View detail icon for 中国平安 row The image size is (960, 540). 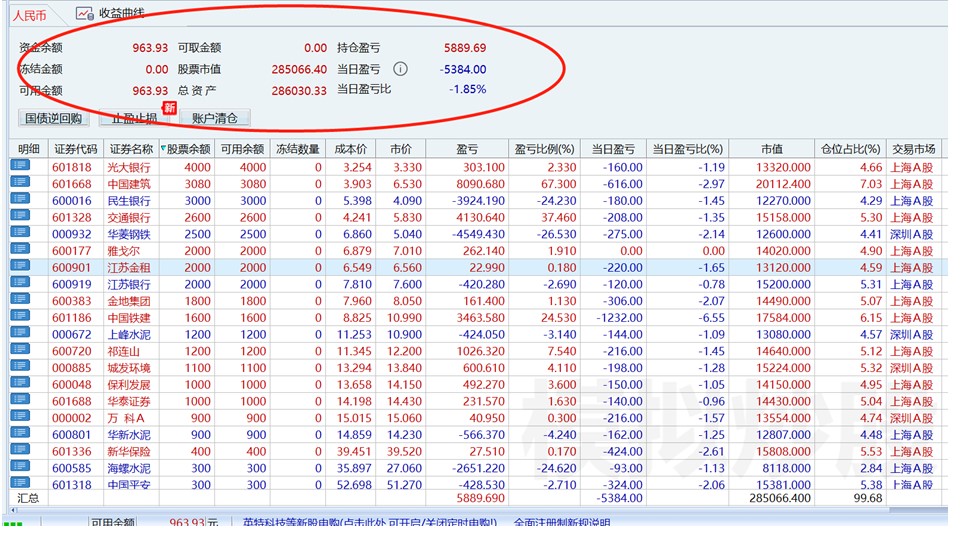pyautogui.click(x=20, y=485)
